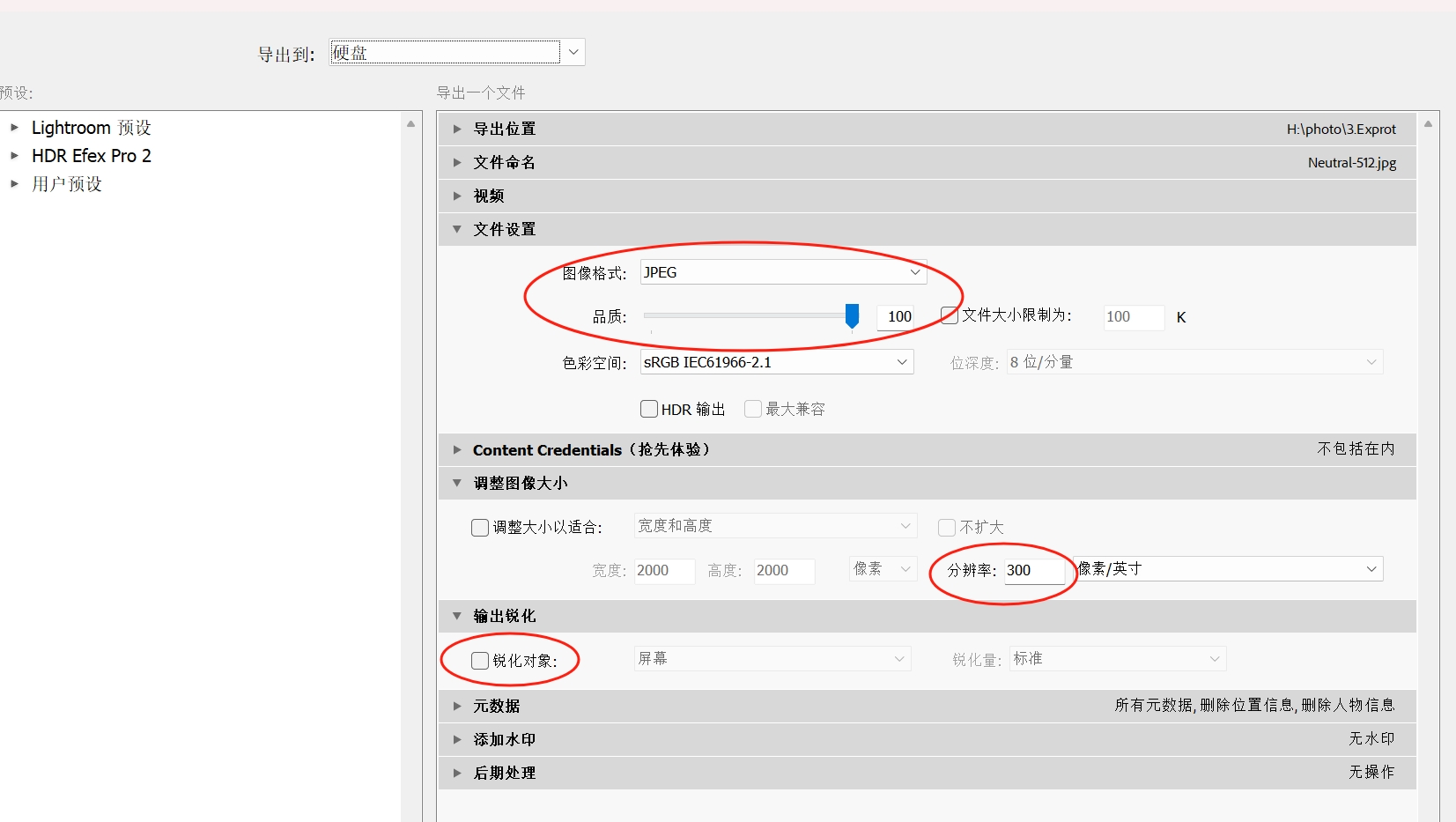1456x822 pixels.
Task: Click the 分辨率 input field
Action: coord(1033,571)
